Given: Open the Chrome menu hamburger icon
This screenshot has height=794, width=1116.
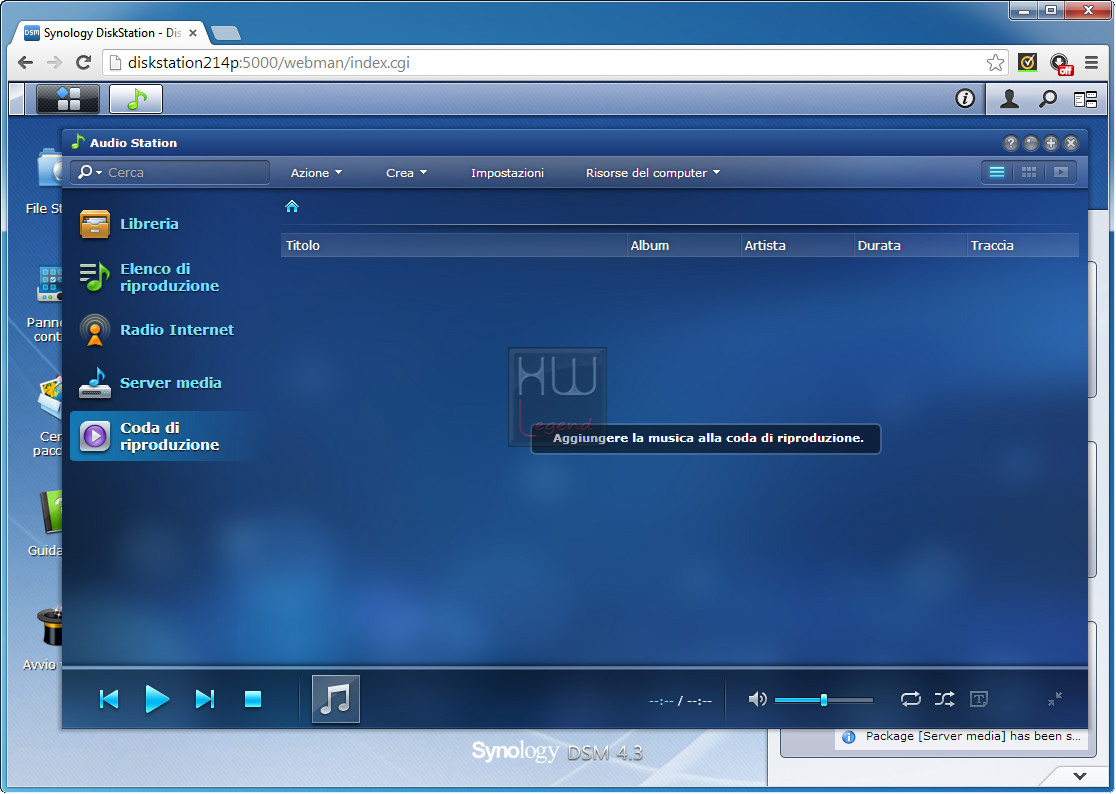Looking at the screenshot, I should pyautogui.click(x=1091, y=63).
